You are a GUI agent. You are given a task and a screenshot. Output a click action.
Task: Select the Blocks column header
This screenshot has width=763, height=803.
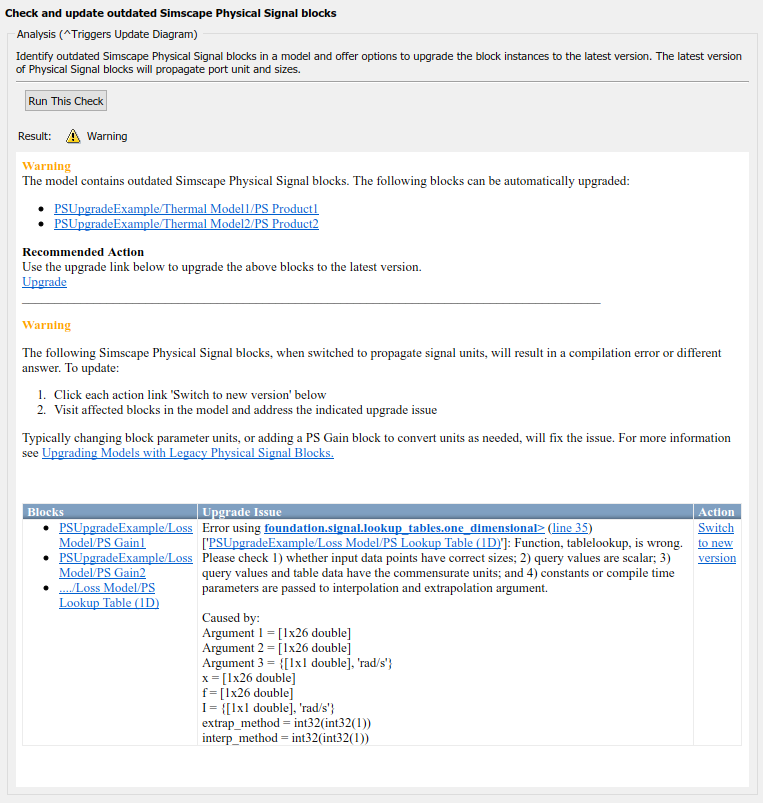coord(110,512)
